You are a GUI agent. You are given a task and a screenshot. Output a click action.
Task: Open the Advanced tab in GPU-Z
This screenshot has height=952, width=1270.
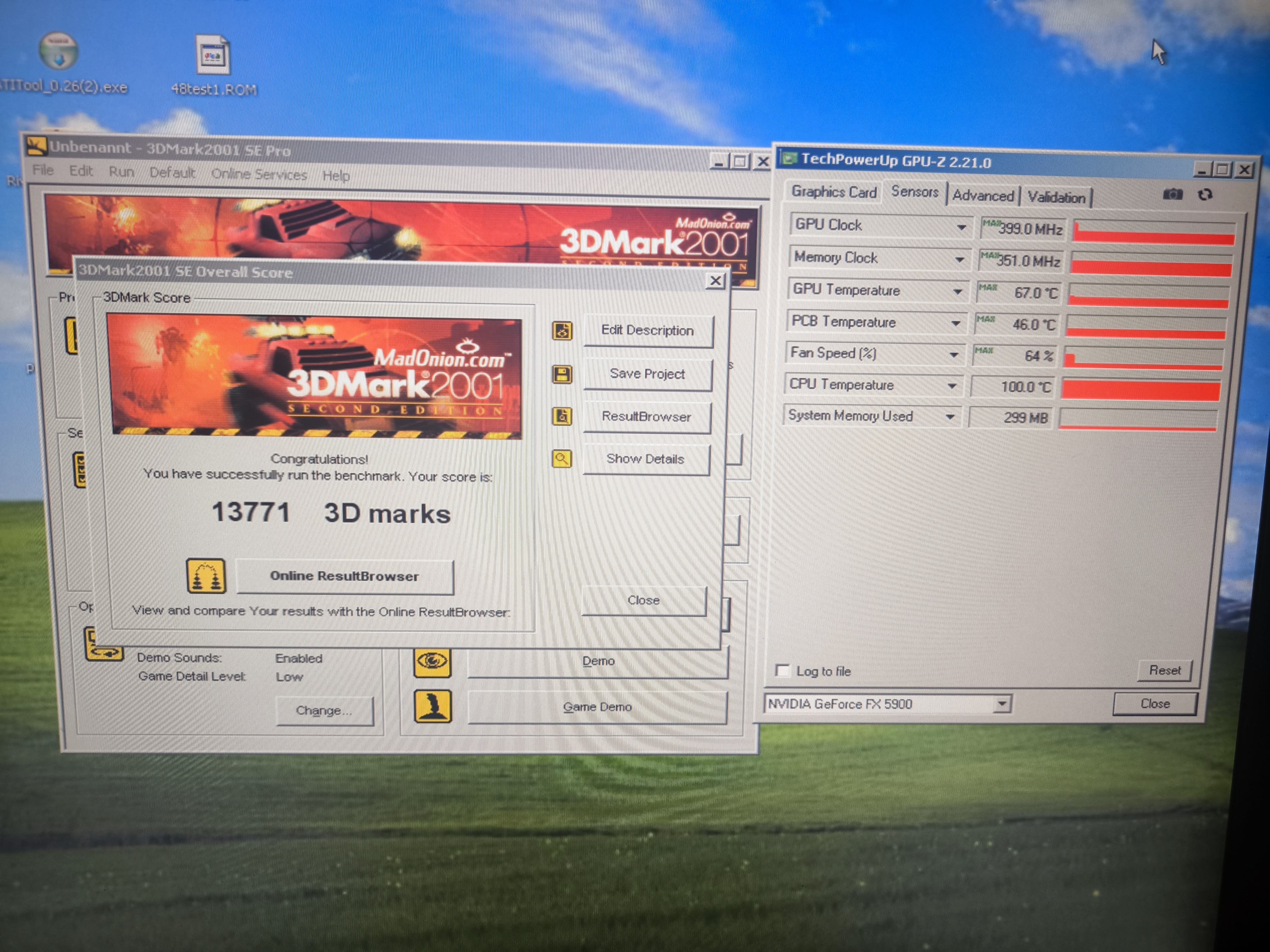click(982, 196)
